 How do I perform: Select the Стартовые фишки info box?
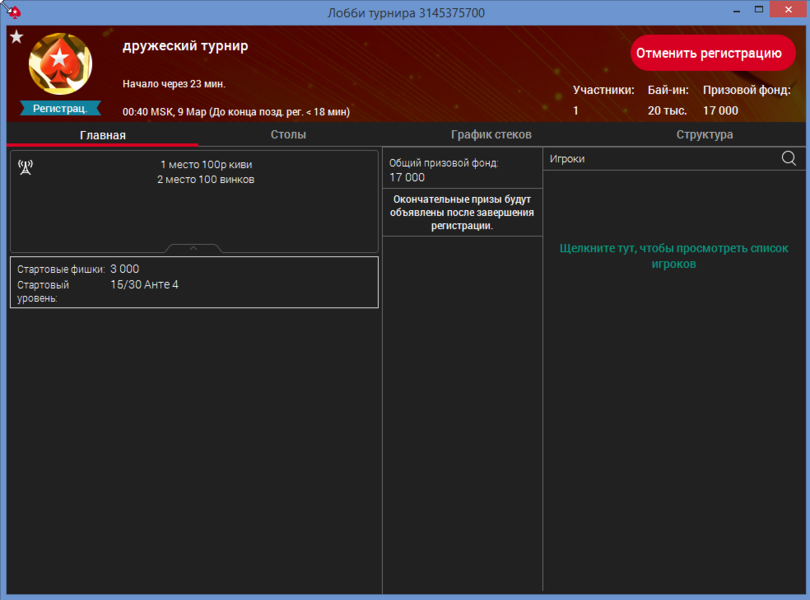194,282
